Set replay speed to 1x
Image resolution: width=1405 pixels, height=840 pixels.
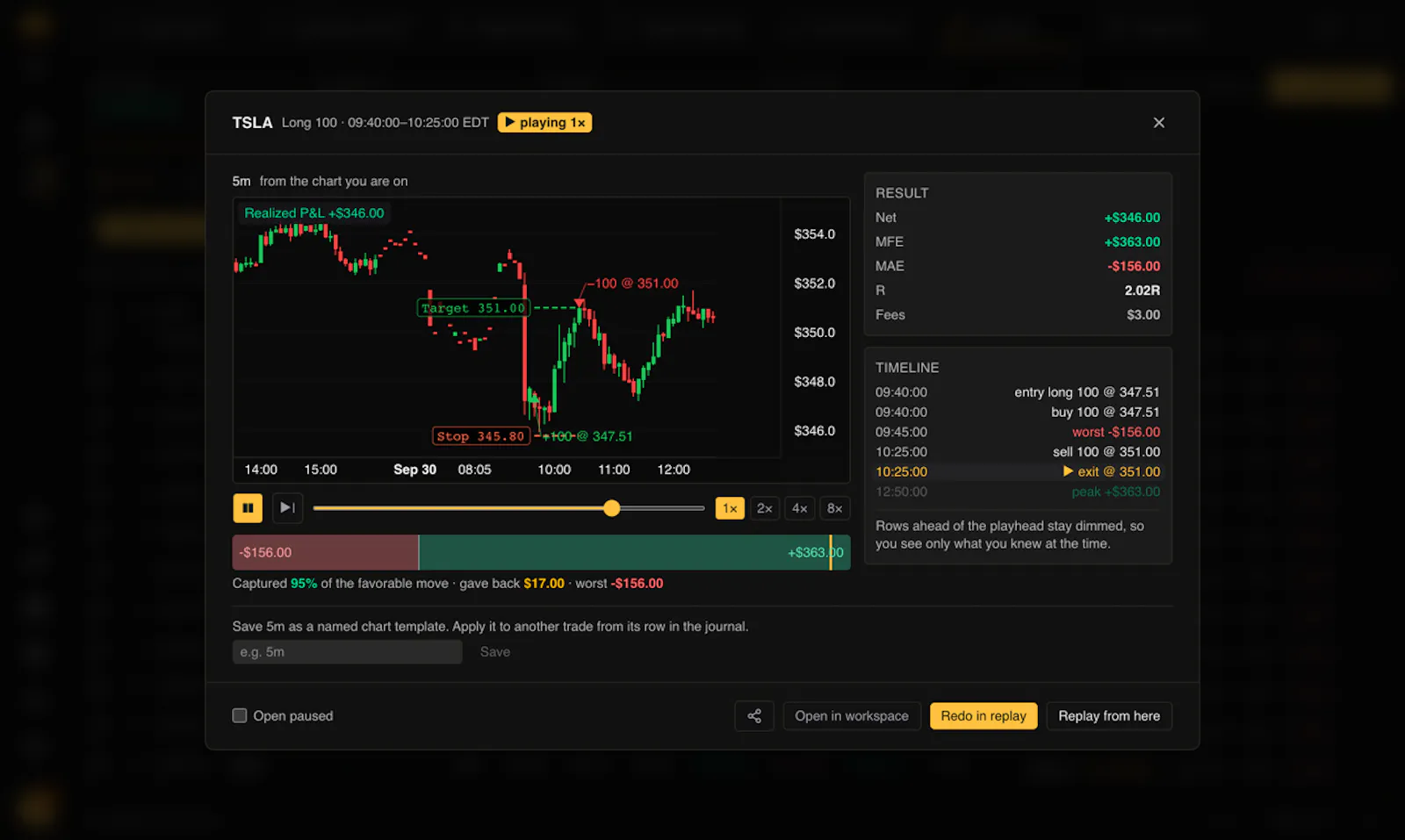click(x=730, y=508)
